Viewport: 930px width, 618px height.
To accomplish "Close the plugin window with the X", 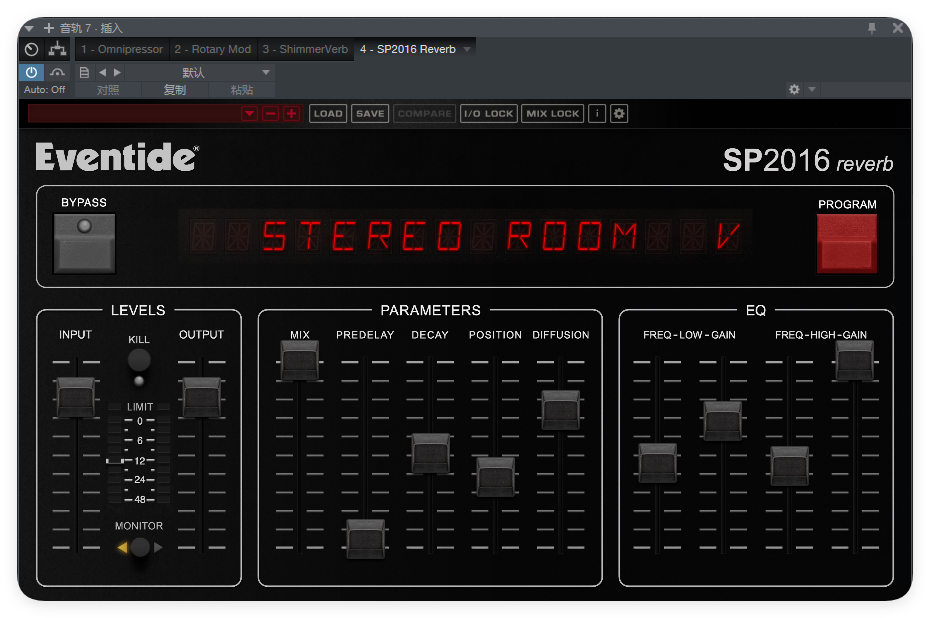I will 898,28.
